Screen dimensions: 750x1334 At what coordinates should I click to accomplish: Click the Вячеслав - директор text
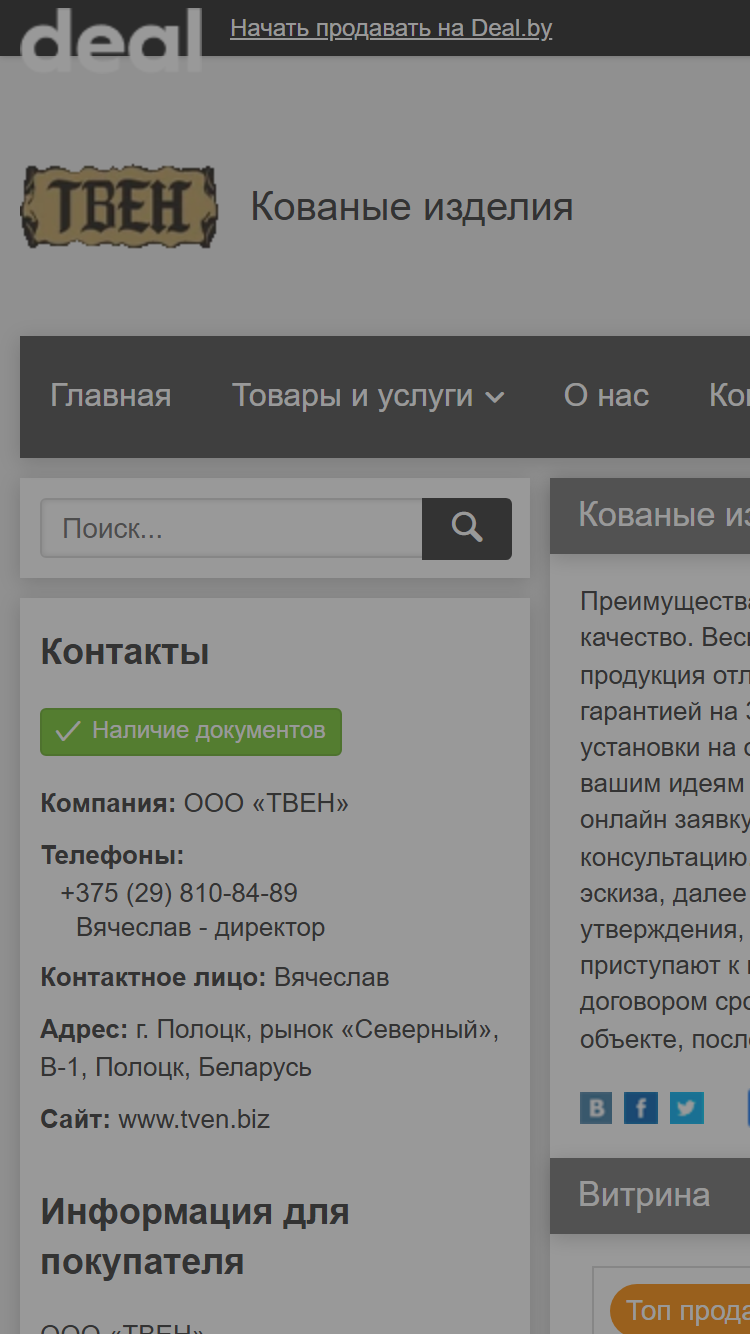(x=201, y=927)
